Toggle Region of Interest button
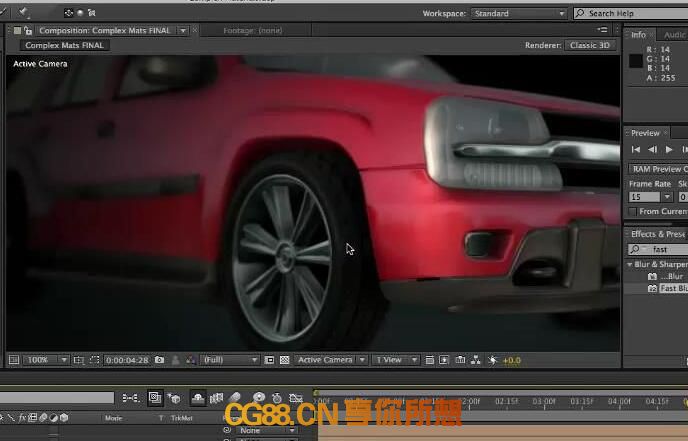The width and height of the screenshot is (688, 441). 269,360
